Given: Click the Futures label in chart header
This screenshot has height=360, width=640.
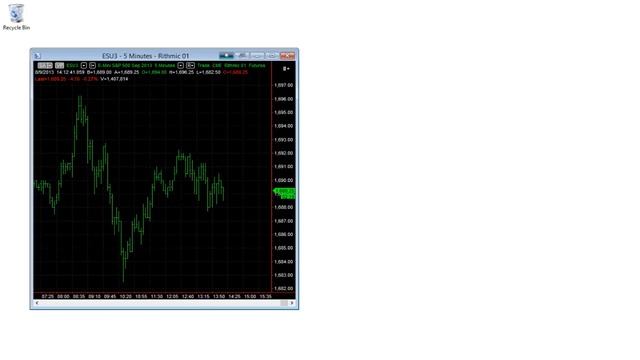Looking at the screenshot, I should [257, 65].
